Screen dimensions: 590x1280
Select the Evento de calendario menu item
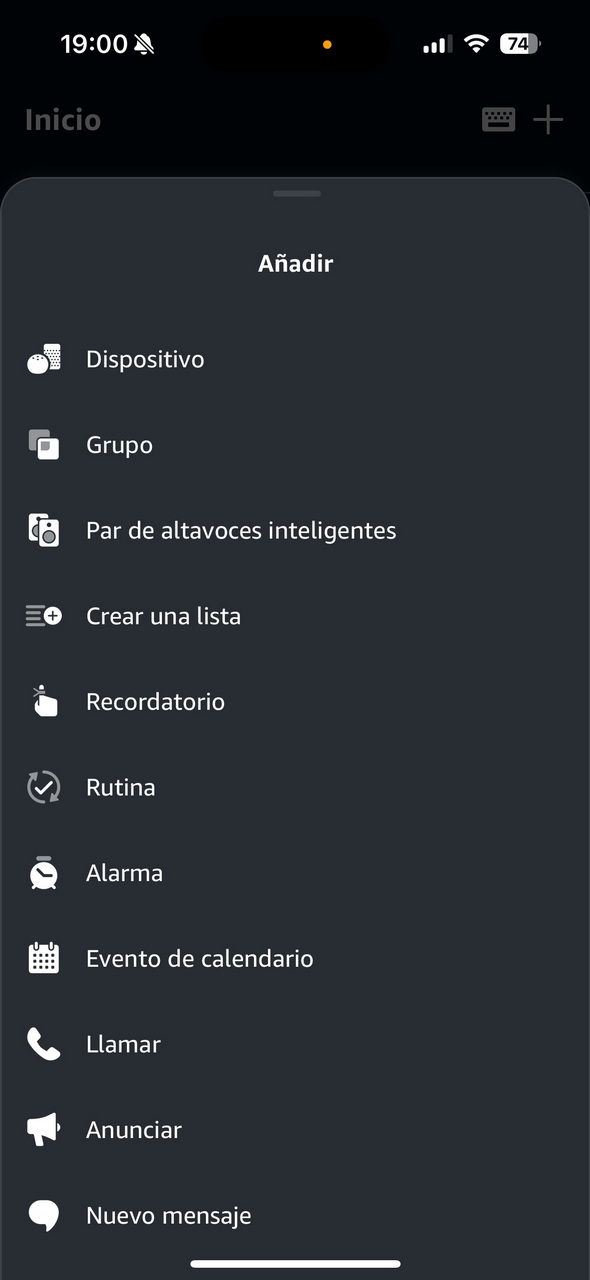(x=295, y=958)
